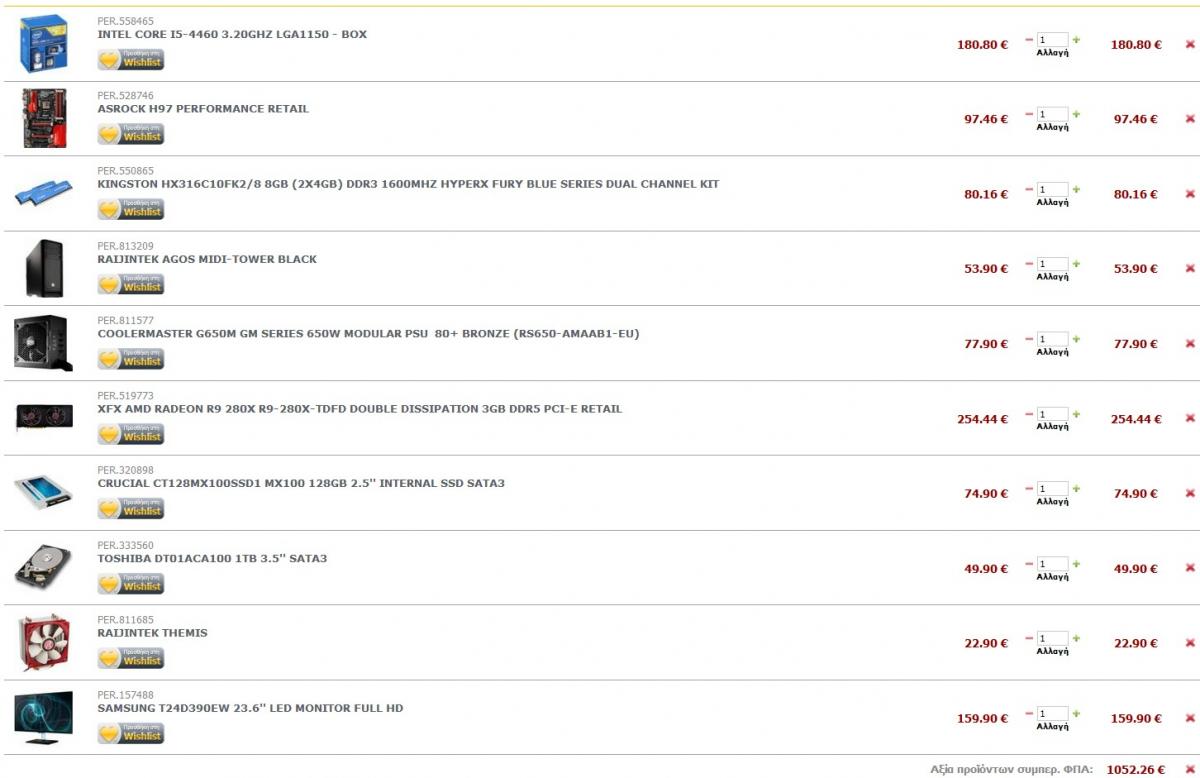1200x778 pixels.
Task: Click Αλλαγή in Toshiba drive row
Action: [x=1053, y=577]
